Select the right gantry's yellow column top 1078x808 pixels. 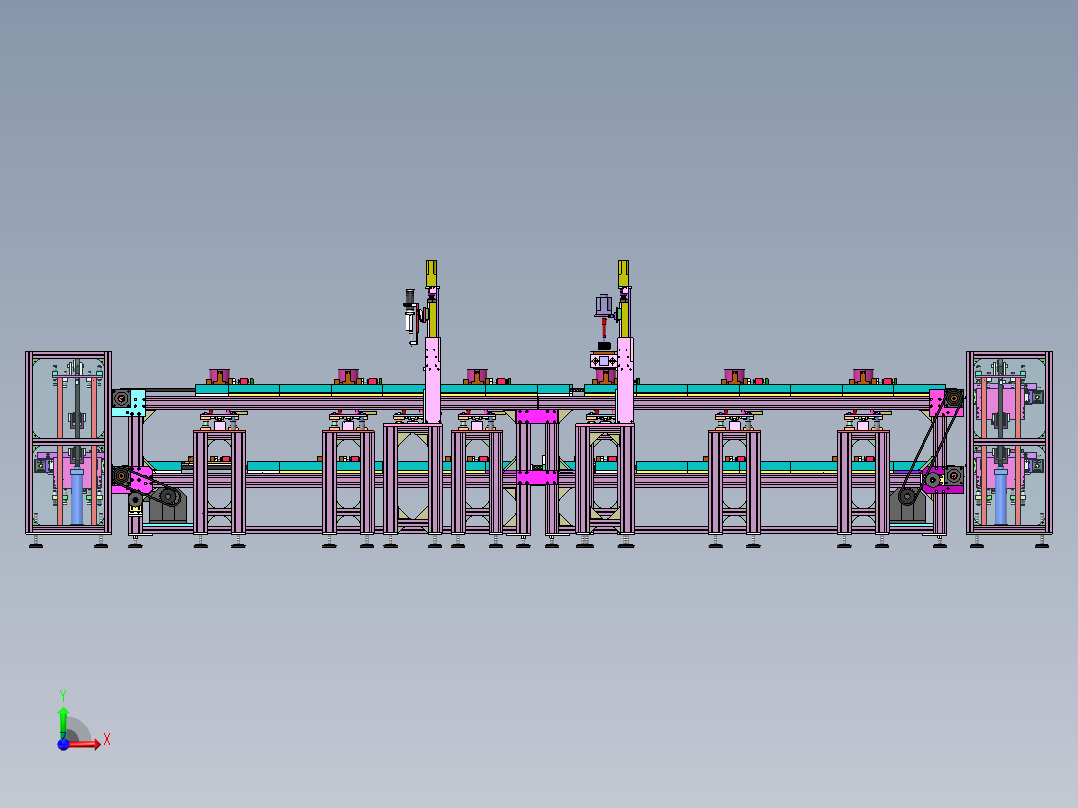coord(623,274)
